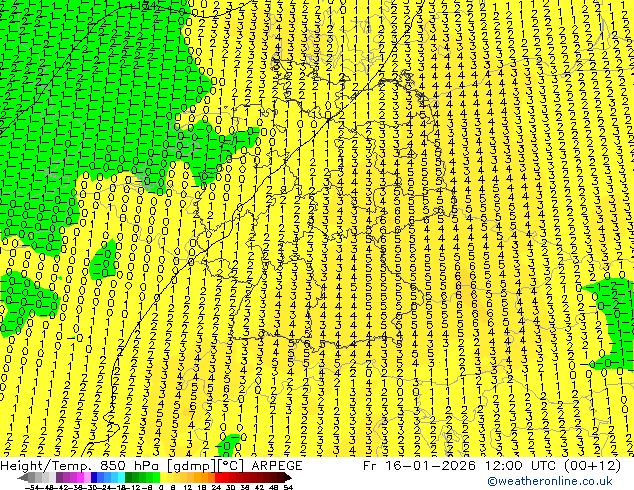
Task: Click the '24' legend value under the red band
Action: 216,488
